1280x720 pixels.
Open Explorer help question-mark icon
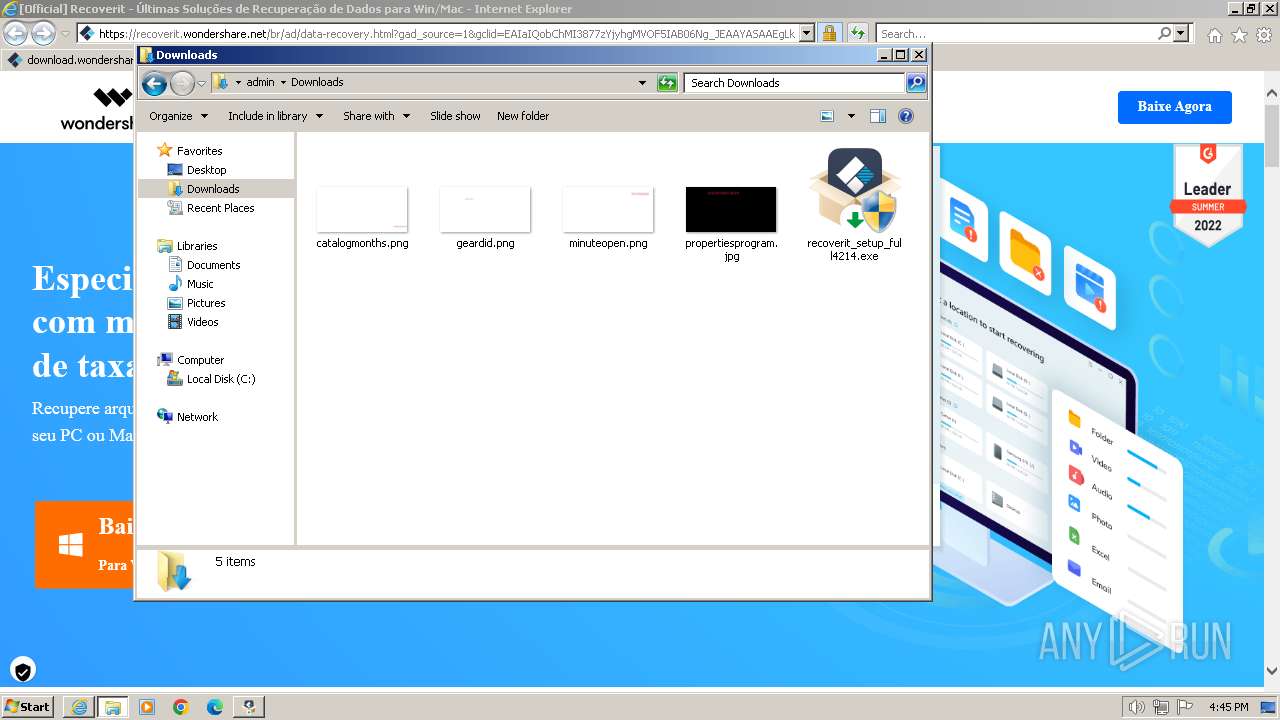906,116
